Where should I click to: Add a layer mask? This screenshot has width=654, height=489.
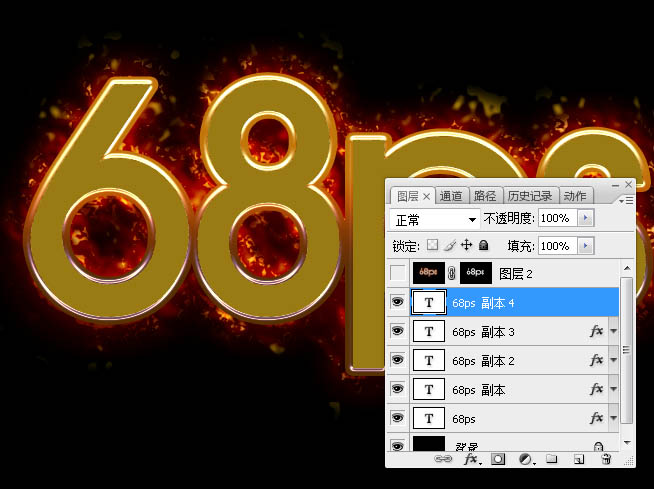point(498,460)
